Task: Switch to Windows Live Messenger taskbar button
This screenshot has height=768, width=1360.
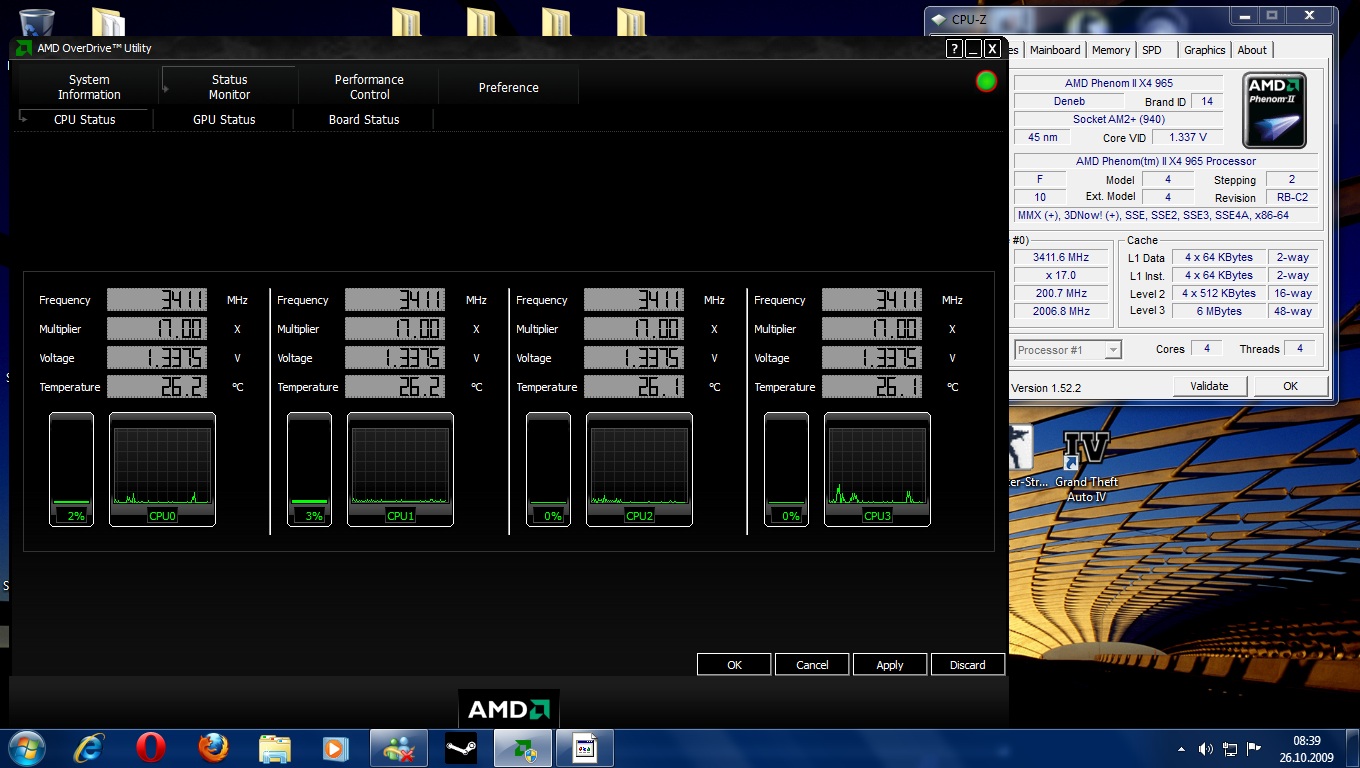Action: (399, 748)
